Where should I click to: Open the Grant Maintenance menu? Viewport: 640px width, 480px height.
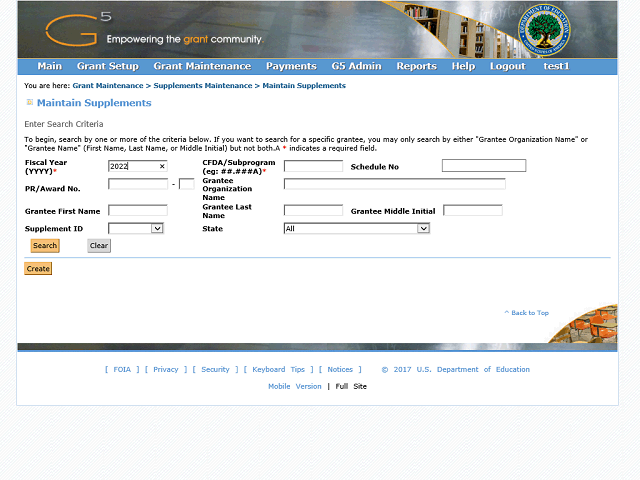click(x=202, y=66)
